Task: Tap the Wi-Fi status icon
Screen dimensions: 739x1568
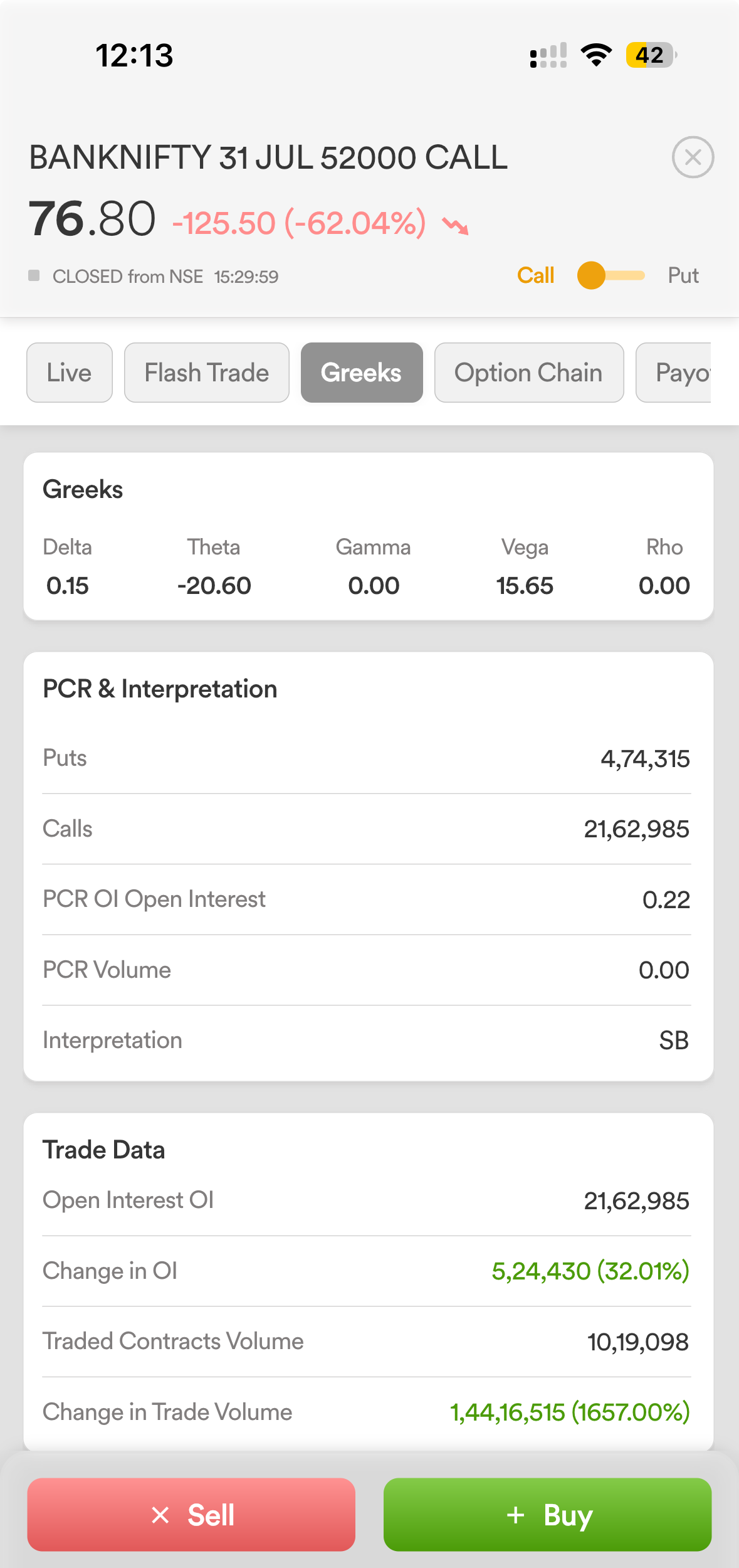Action: click(596, 55)
